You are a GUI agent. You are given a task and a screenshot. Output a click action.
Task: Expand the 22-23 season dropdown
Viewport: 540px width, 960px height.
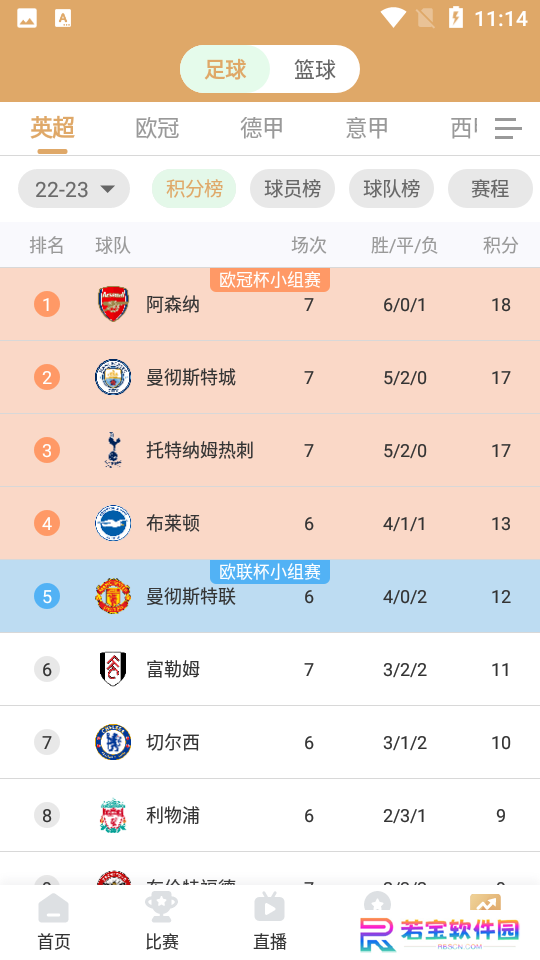(x=74, y=189)
